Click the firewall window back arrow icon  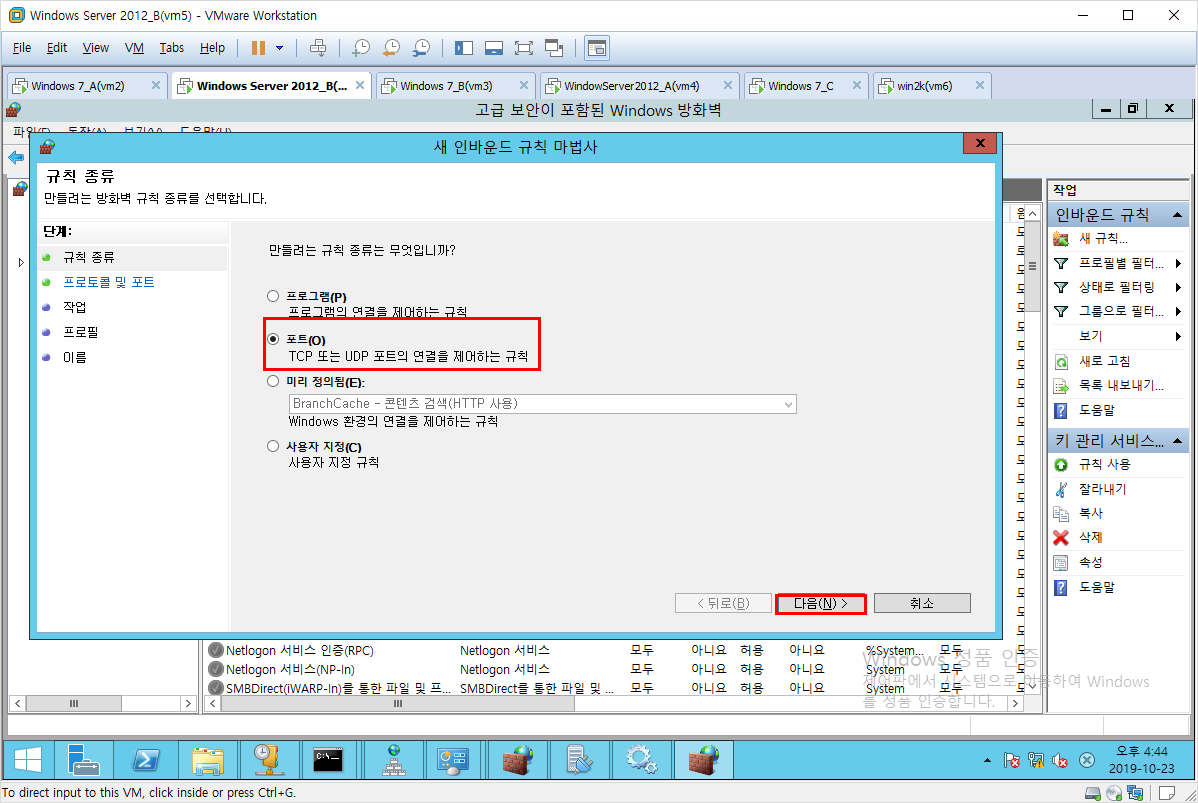(16, 157)
